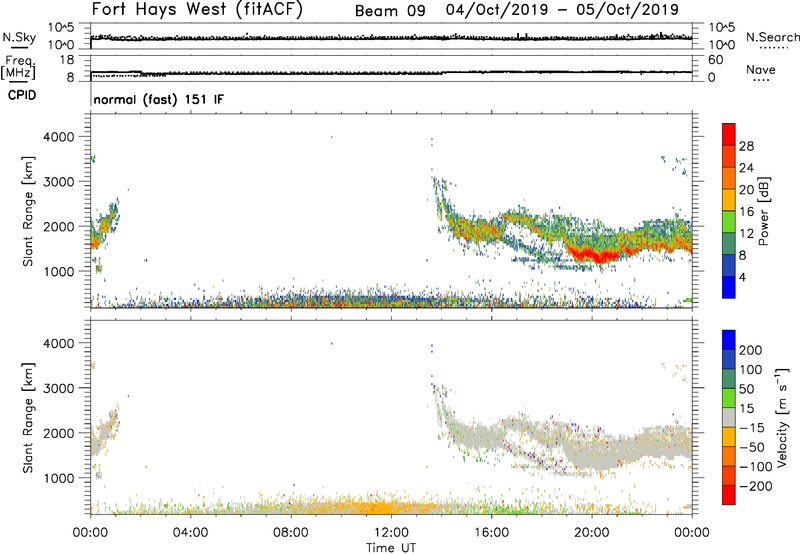Pick power colorbar segment between 16 and 20
Screen dimensions: 800x554
pos(729,200)
